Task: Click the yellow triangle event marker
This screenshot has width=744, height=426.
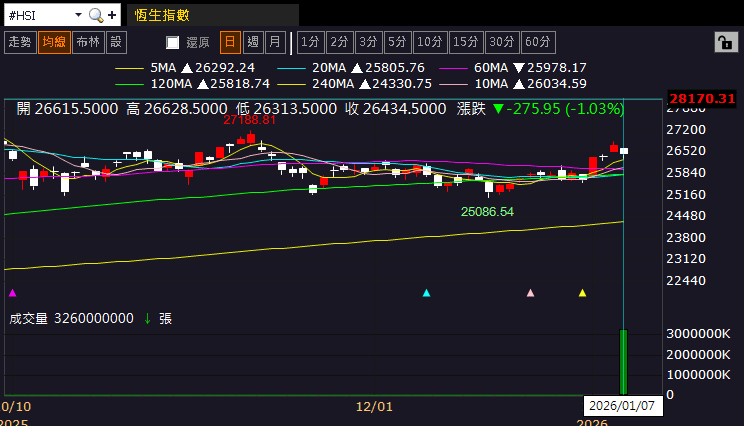Action: [582, 293]
